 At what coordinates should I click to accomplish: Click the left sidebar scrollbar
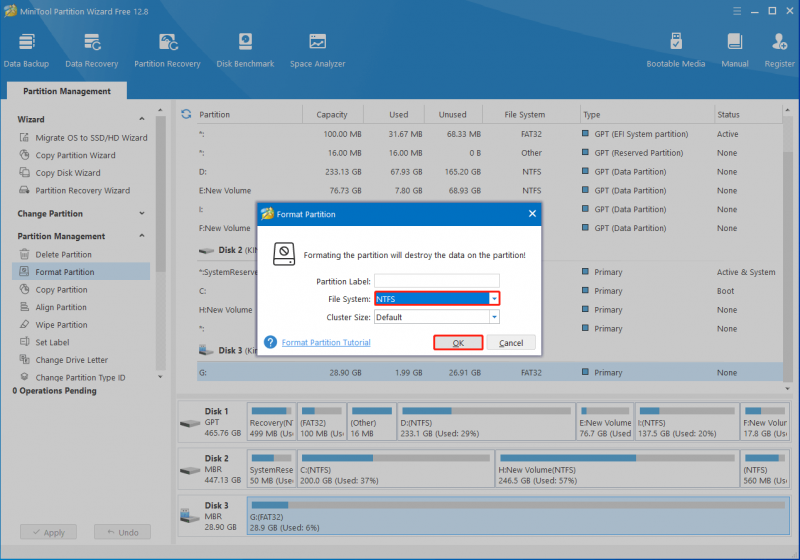161,194
